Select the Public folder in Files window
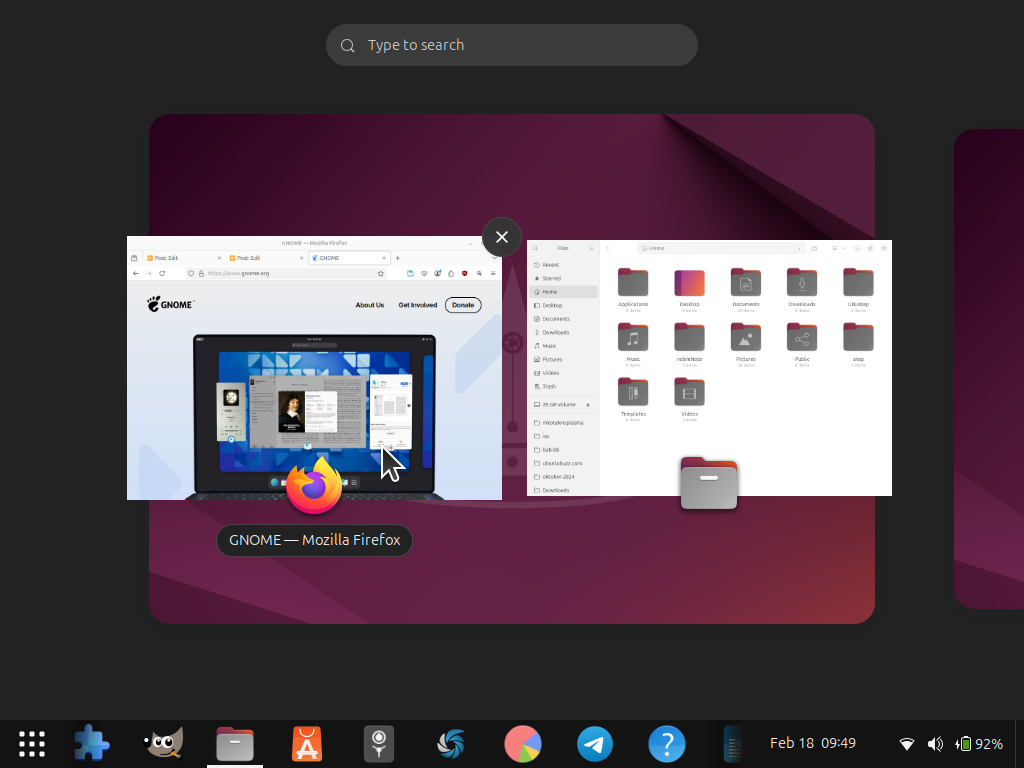 802,344
